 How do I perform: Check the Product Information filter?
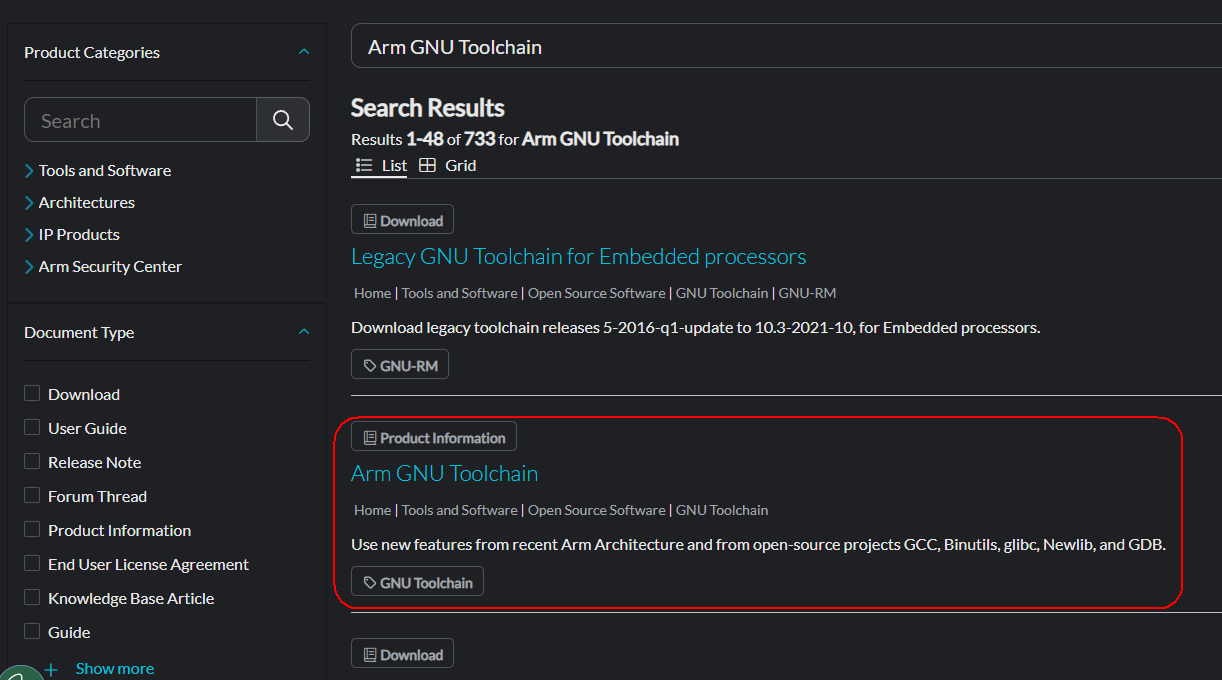coord(32,530)
